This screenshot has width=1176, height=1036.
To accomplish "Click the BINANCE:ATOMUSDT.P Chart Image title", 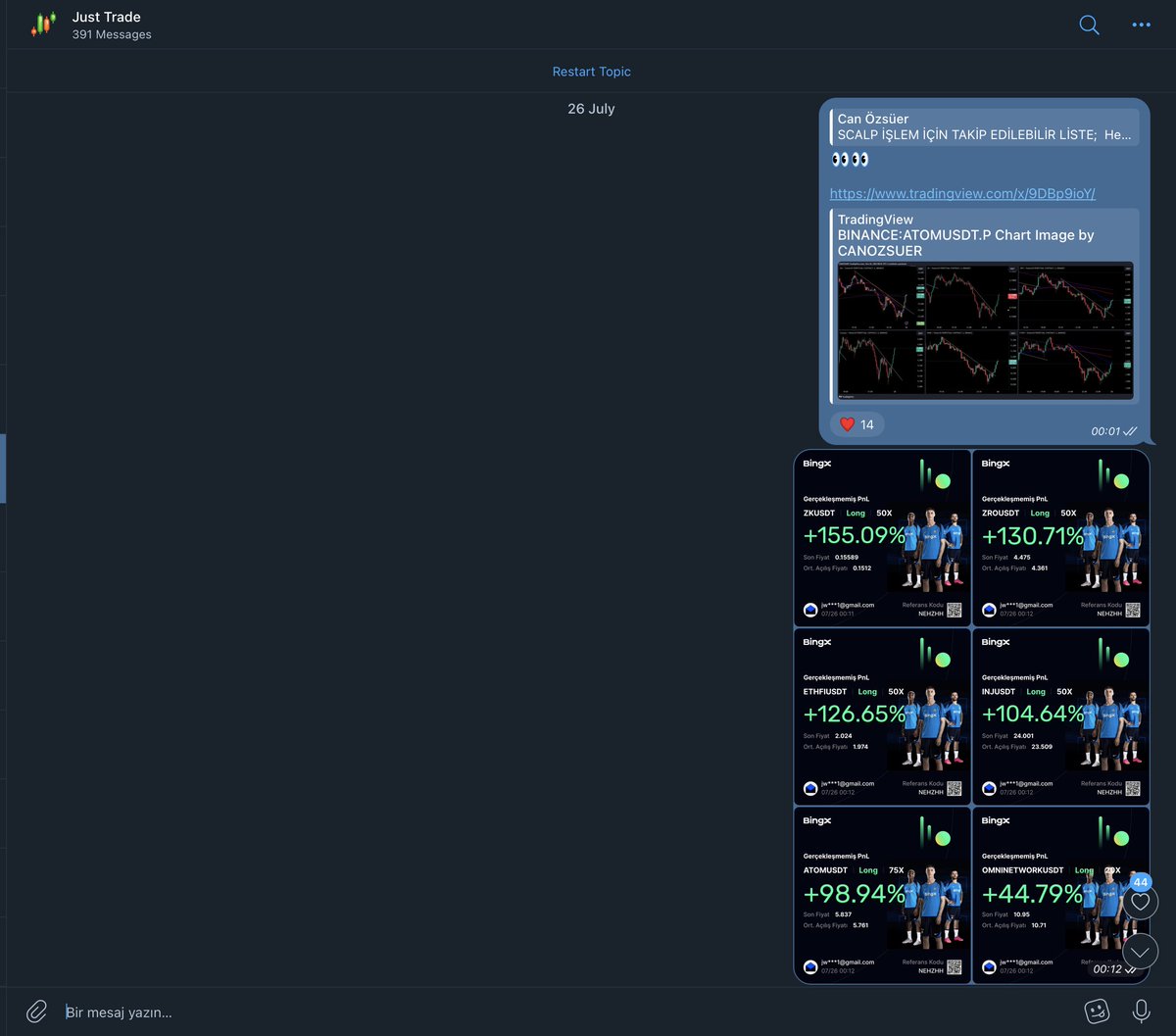I will click(965, 243).
